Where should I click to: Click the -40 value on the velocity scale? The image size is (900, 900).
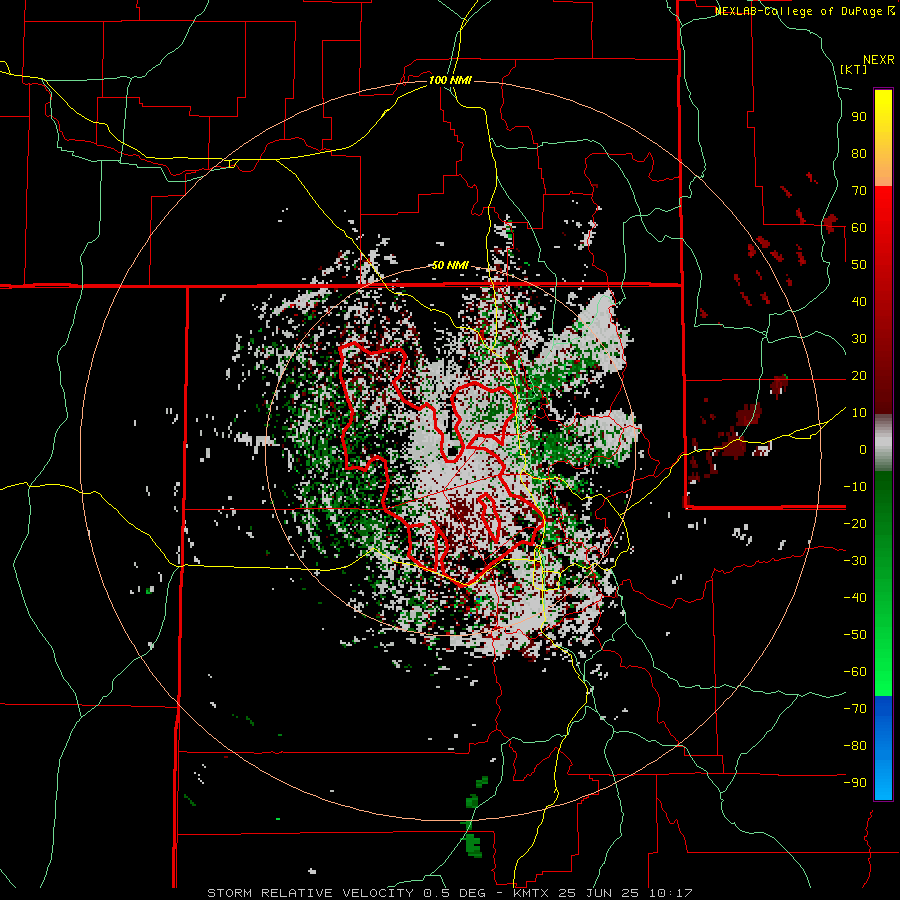(855, 598)
